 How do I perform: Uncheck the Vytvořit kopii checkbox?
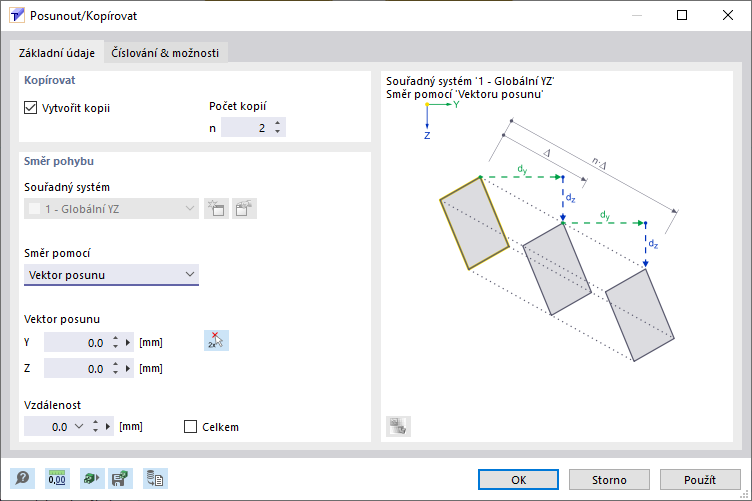tap(30, 107)
